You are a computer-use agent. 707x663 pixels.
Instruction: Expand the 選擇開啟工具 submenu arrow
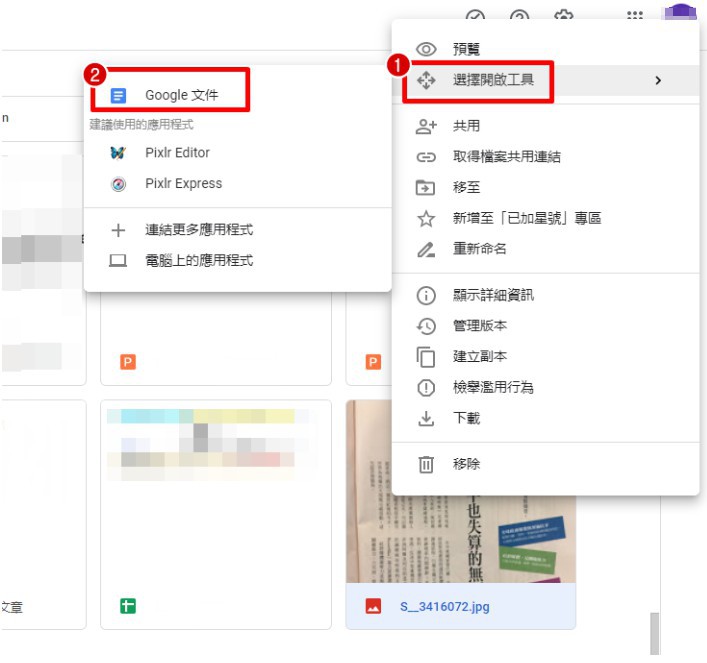657,80
